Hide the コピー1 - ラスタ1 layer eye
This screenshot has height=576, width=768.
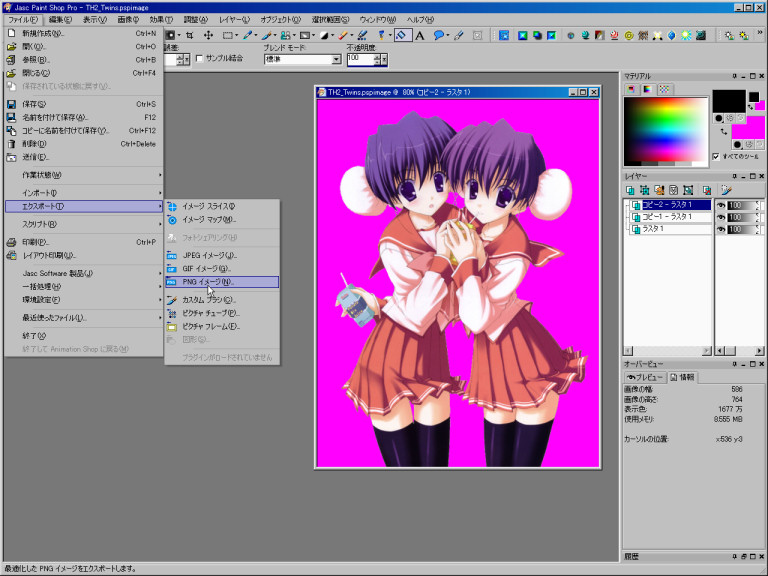[x=721, y=217]
